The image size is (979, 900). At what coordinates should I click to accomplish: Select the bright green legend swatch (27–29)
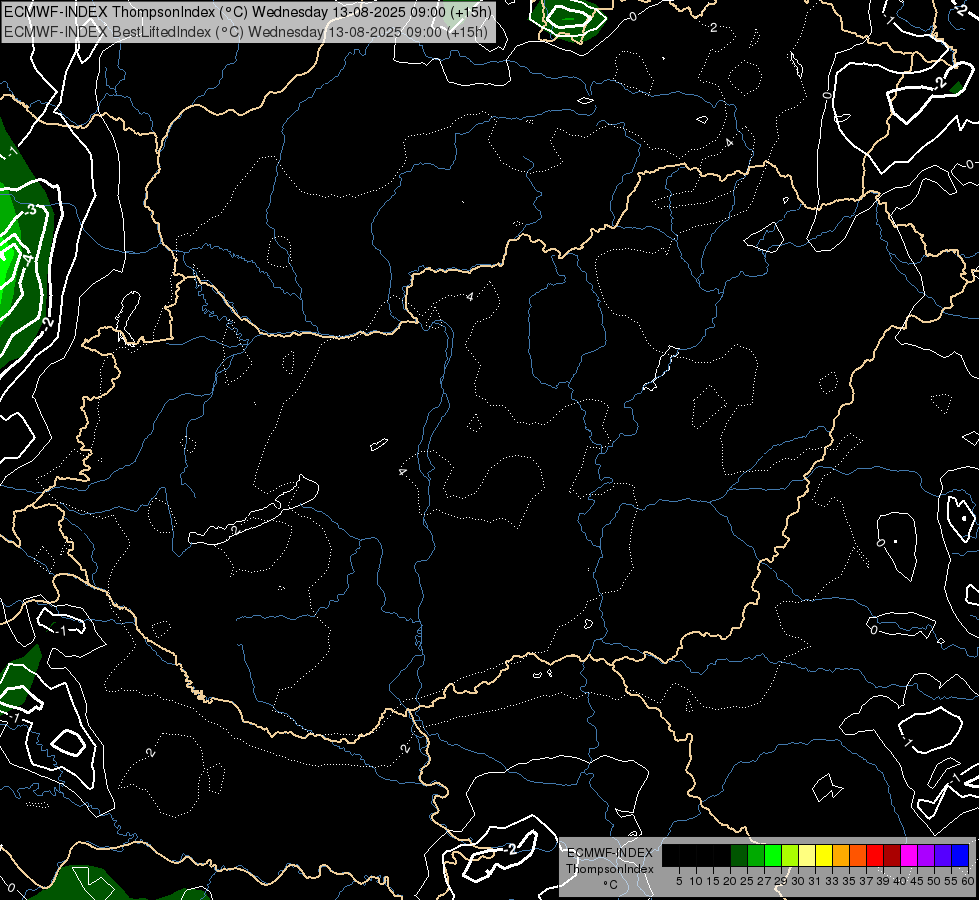[x=773, y=856]
